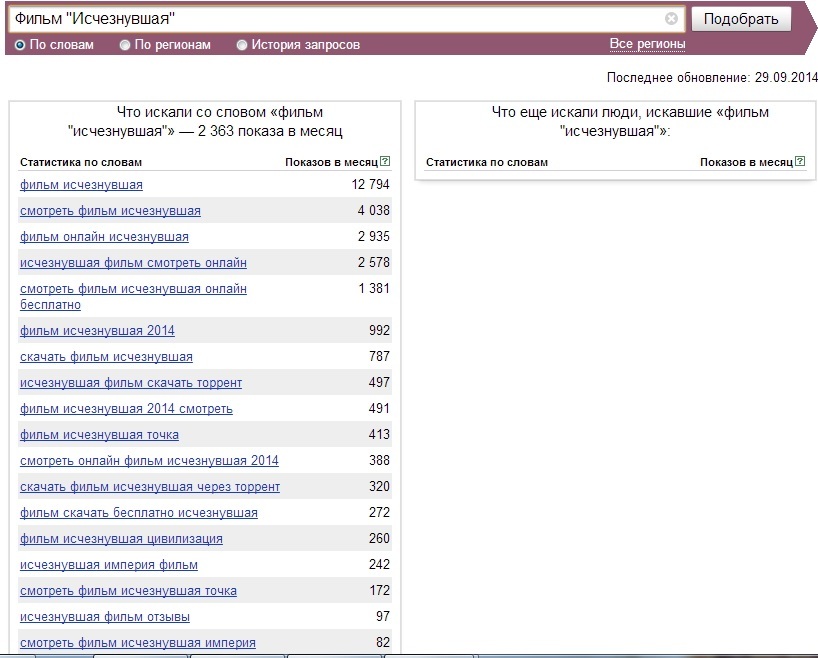Image resolution: width=818 pixels, height=658 pixels.
Task: Open 'смотреть фильм исчезнувшая' link
Action: (110, 211)
